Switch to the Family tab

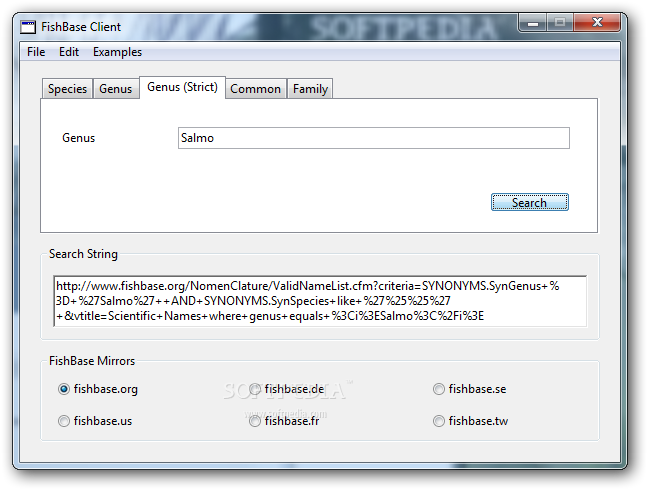(x=310, y=89)
